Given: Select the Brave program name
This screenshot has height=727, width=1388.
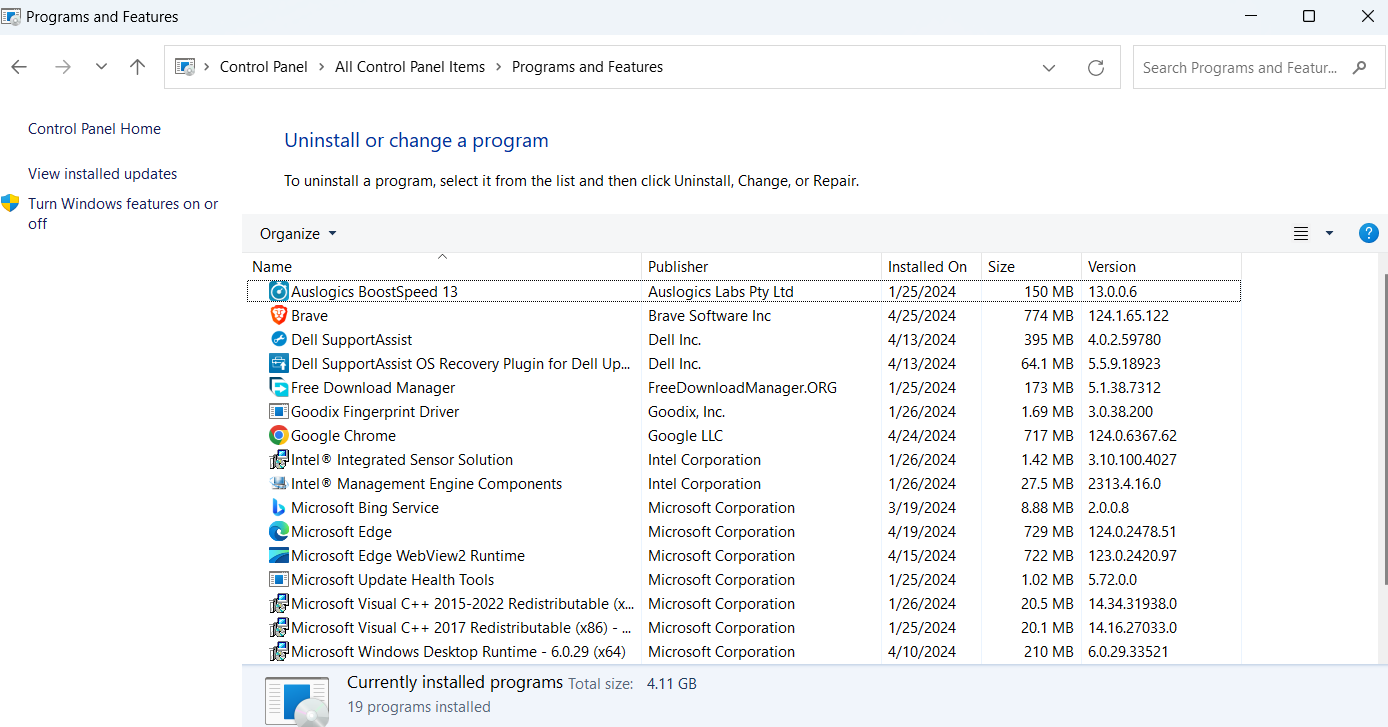Looking at the screenshot, I should pyautogui.click(x=309, y=315).
